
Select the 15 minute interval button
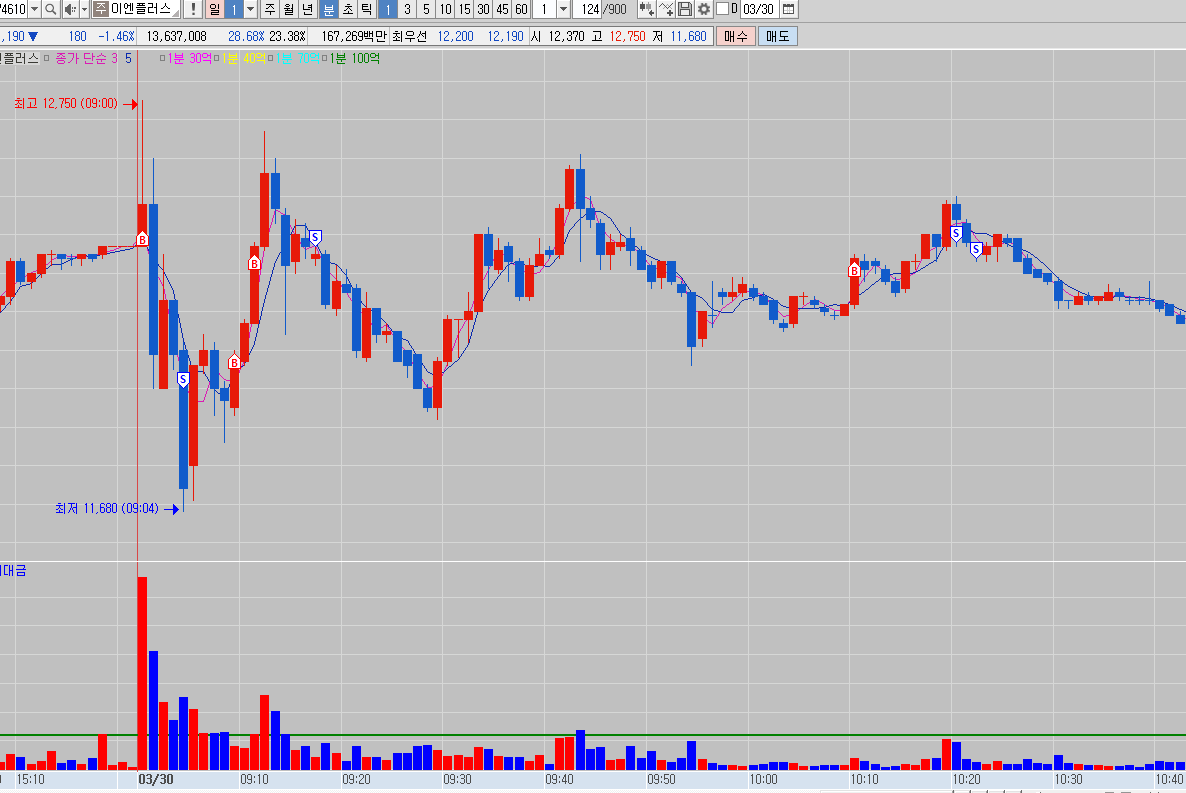point(464,9)
